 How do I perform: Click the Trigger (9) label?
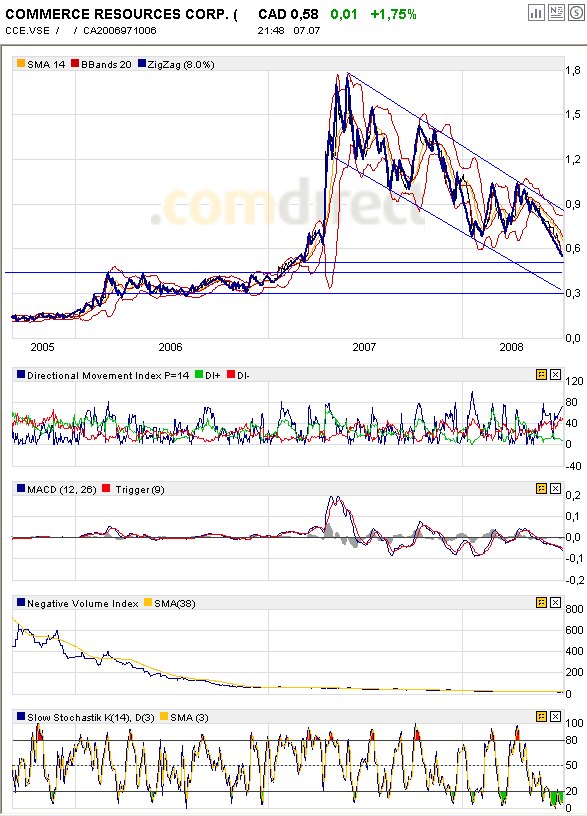(140, 489)
